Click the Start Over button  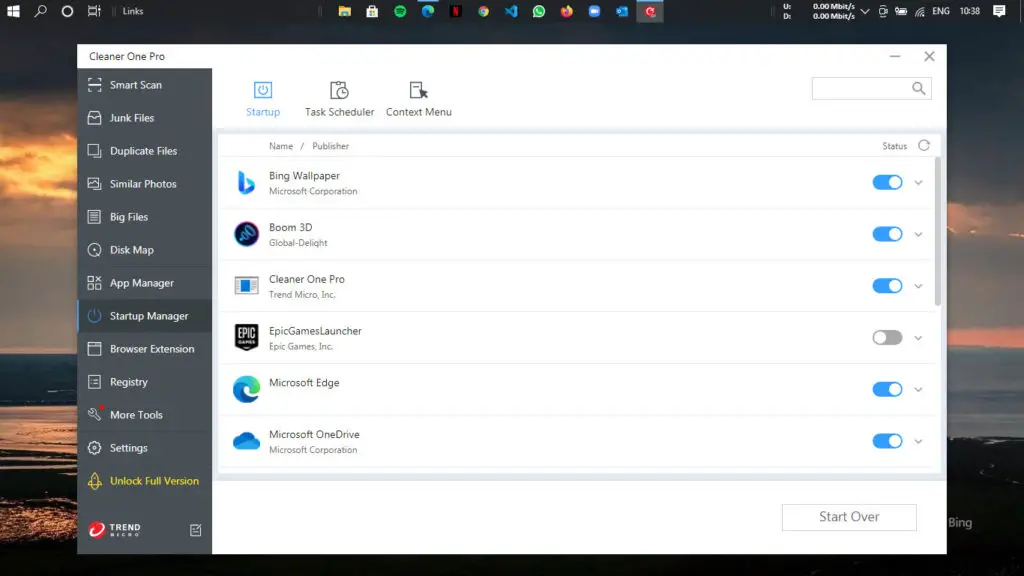(x=849, y=517)
